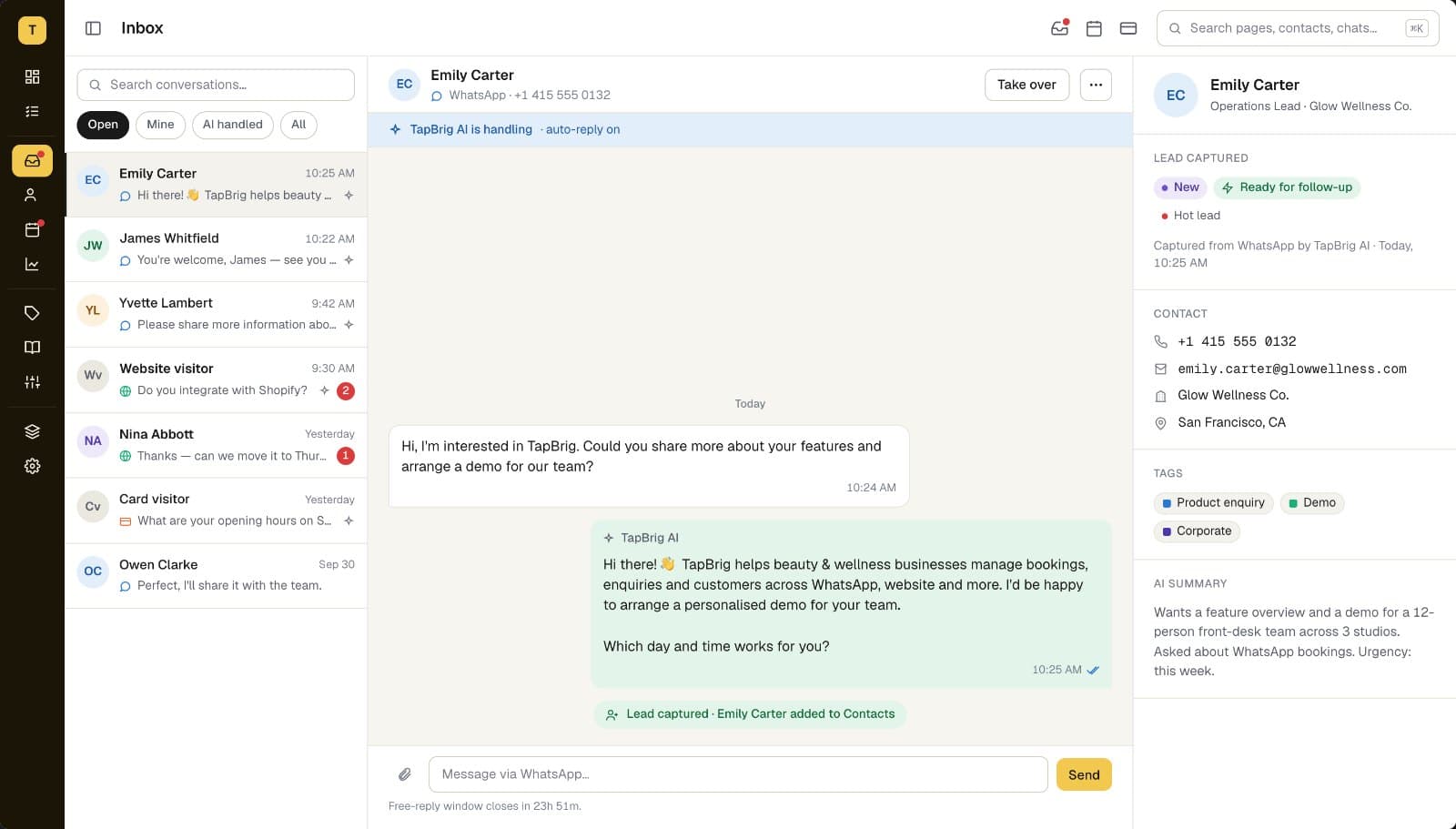Click the AI sparkle icon on Yvette Lambert row
The height and width of the screenshot is (829, 1456).
click(349, 325)
